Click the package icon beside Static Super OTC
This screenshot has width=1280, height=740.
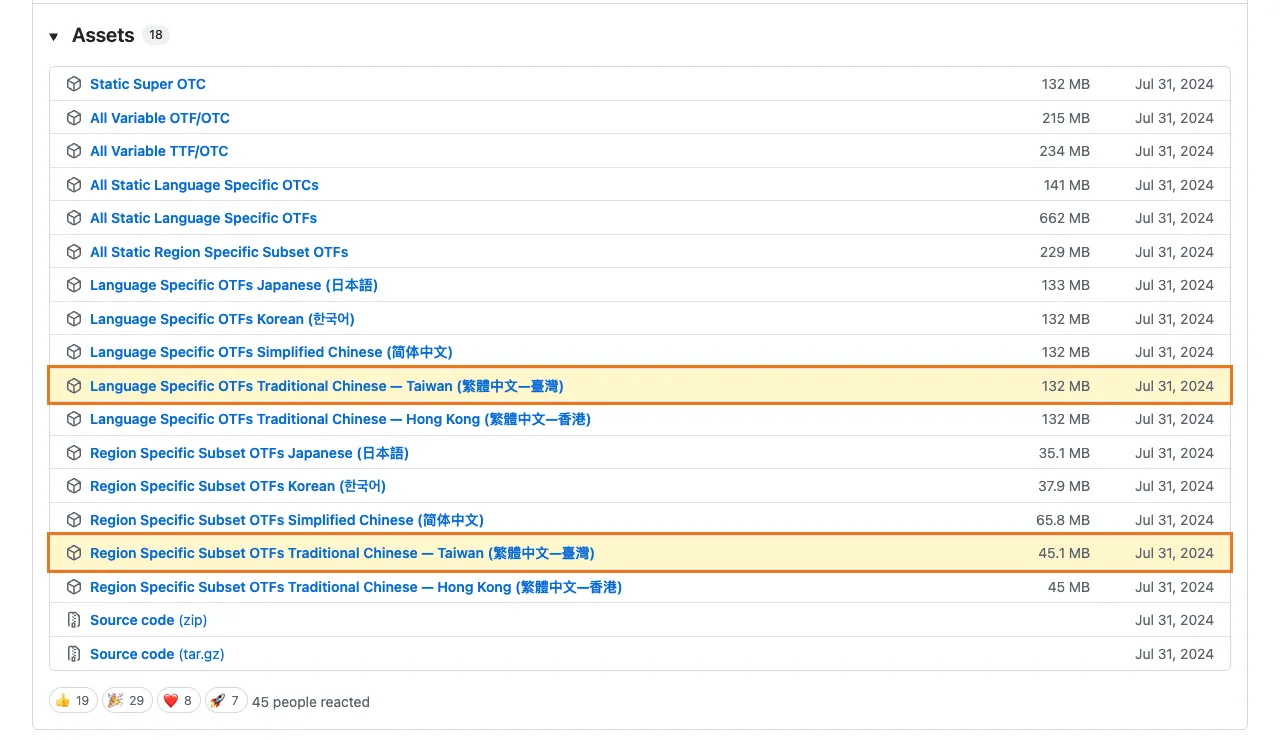pos(74,84)
